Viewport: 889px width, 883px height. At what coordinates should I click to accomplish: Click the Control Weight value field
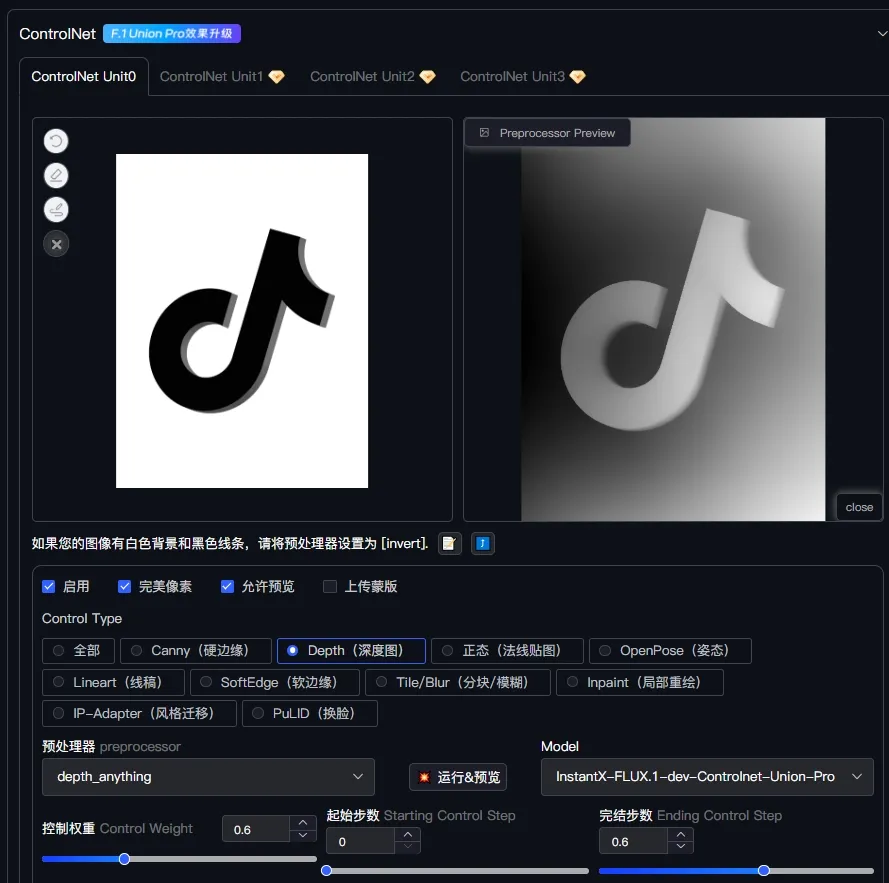(x=256, y=829)
